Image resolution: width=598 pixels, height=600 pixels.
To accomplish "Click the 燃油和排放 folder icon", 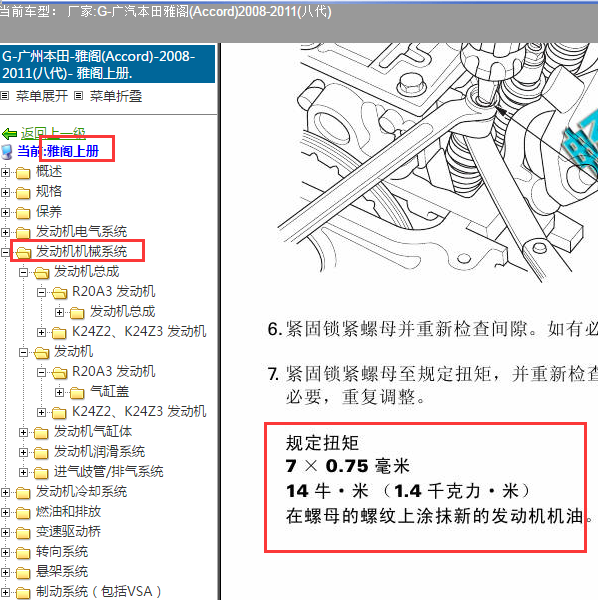I will pyautogui.click(x=23, y=512).
